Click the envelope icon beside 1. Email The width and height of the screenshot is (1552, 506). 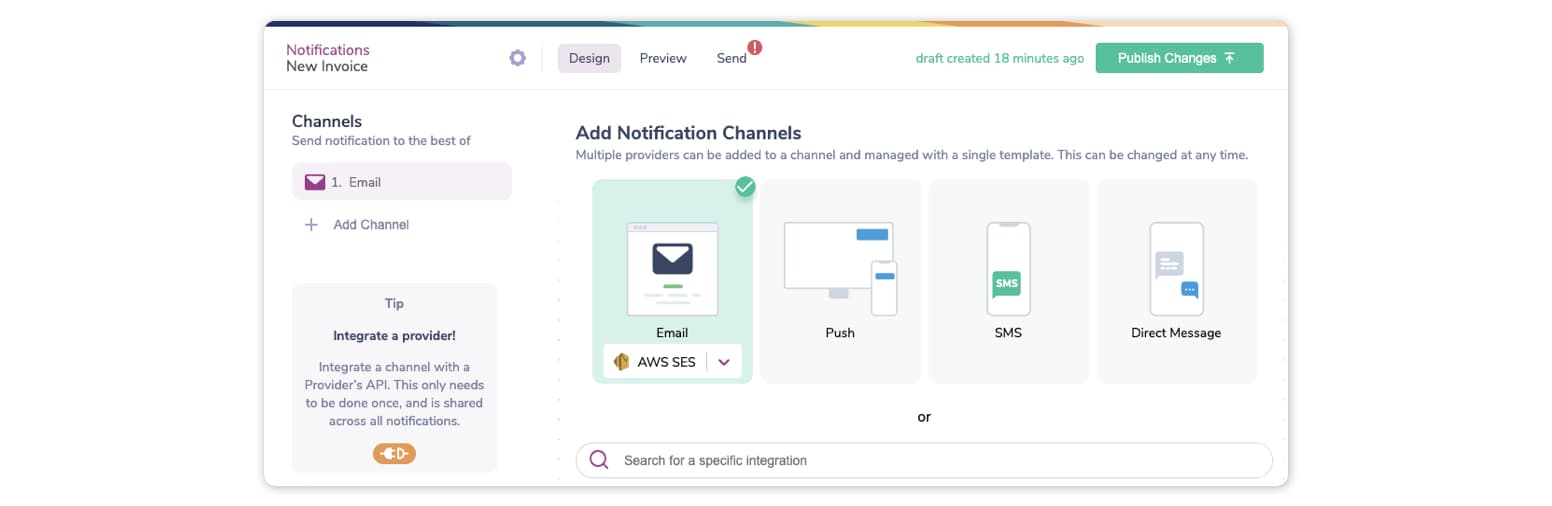pos(315,182)
